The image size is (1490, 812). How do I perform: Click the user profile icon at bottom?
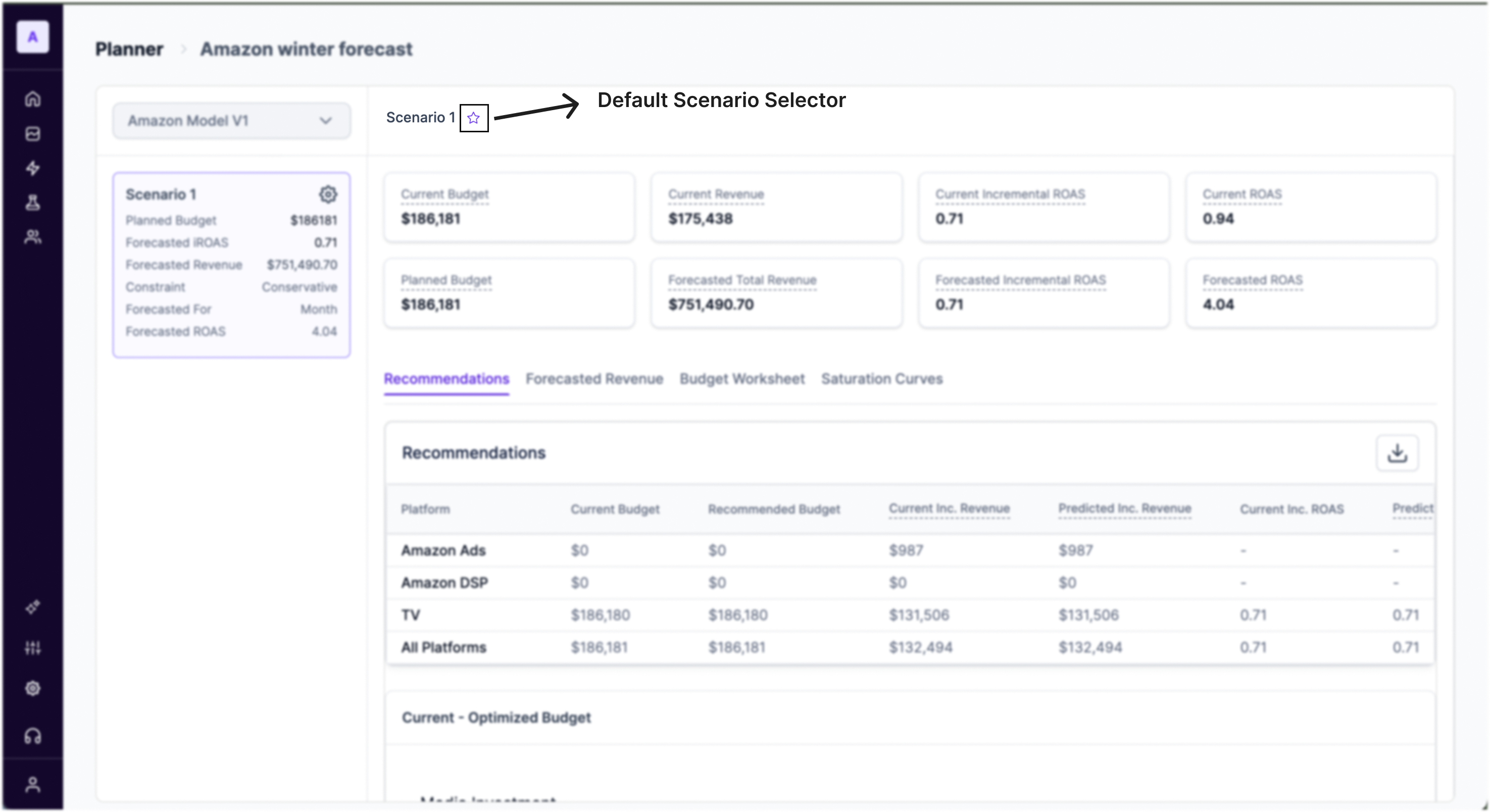(x=33, y=784)
